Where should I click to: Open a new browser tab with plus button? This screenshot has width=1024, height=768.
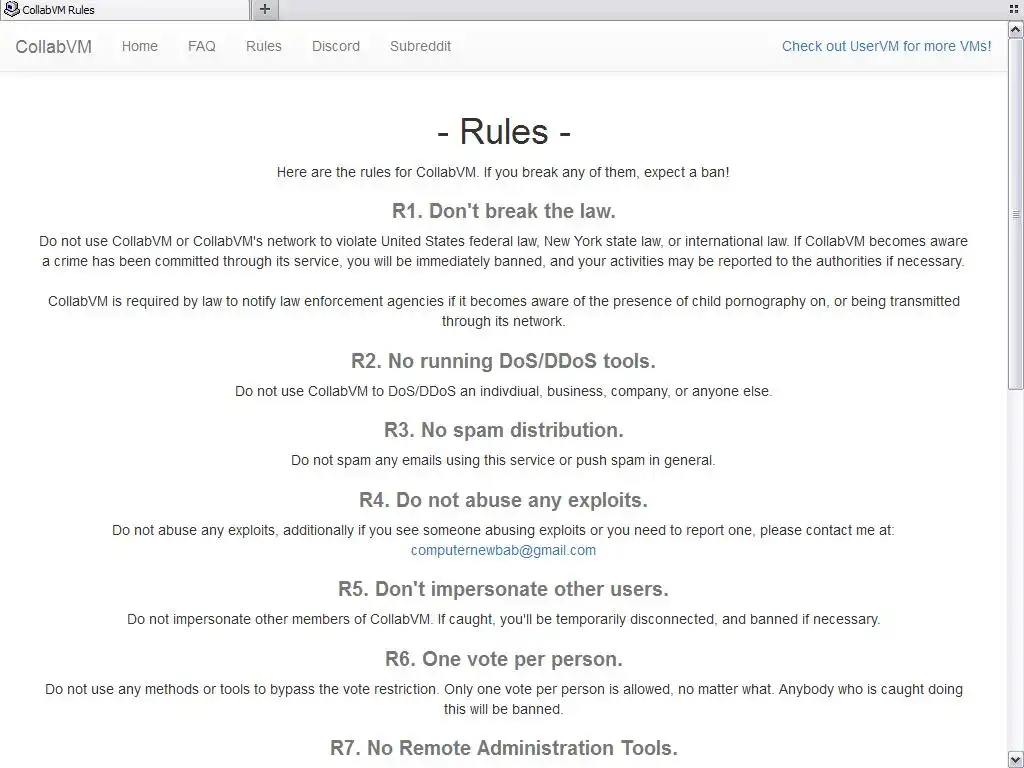pos(264,9)
